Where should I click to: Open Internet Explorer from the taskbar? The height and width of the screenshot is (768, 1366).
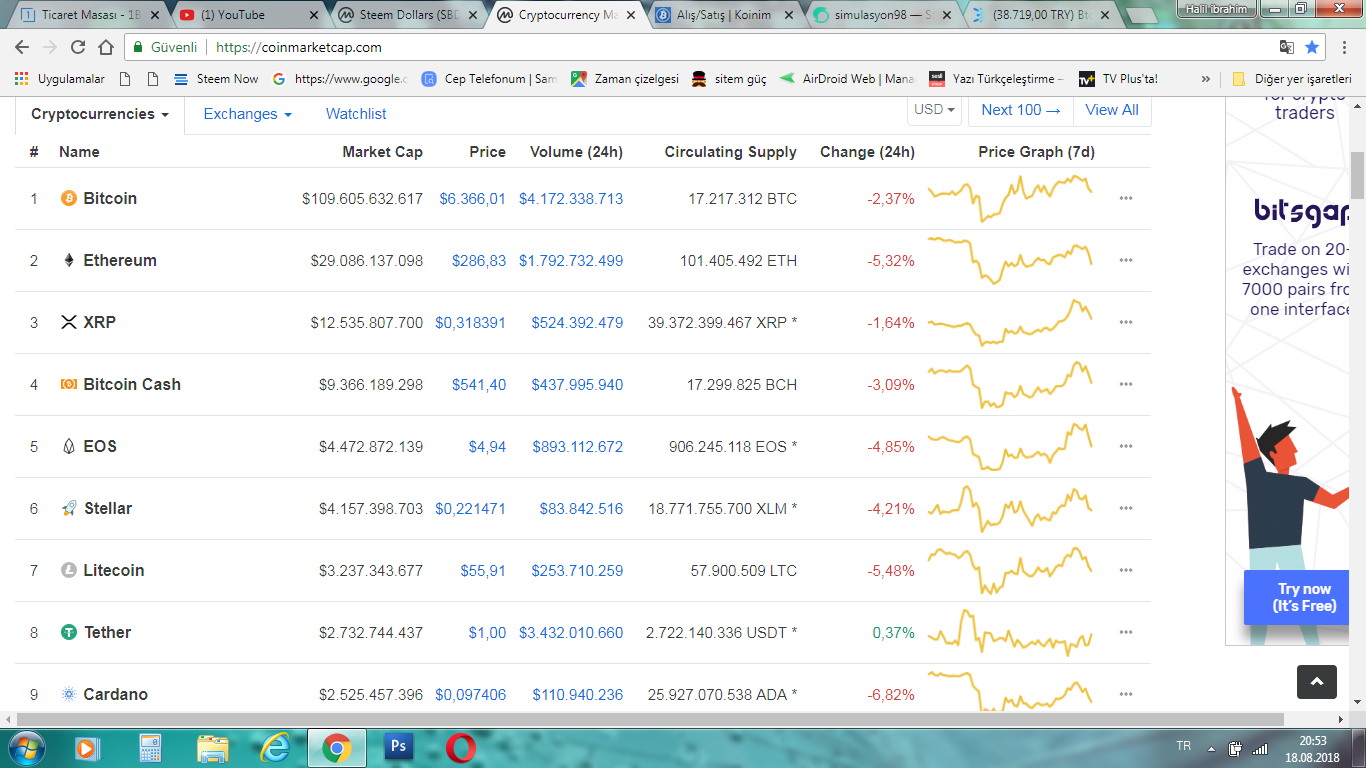point(275,746)
